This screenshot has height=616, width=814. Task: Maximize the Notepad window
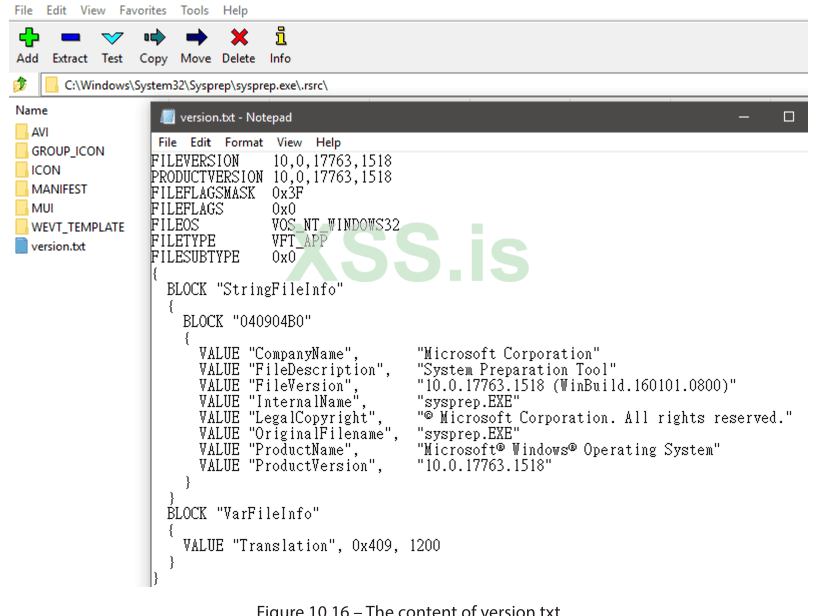click(789, 117)
